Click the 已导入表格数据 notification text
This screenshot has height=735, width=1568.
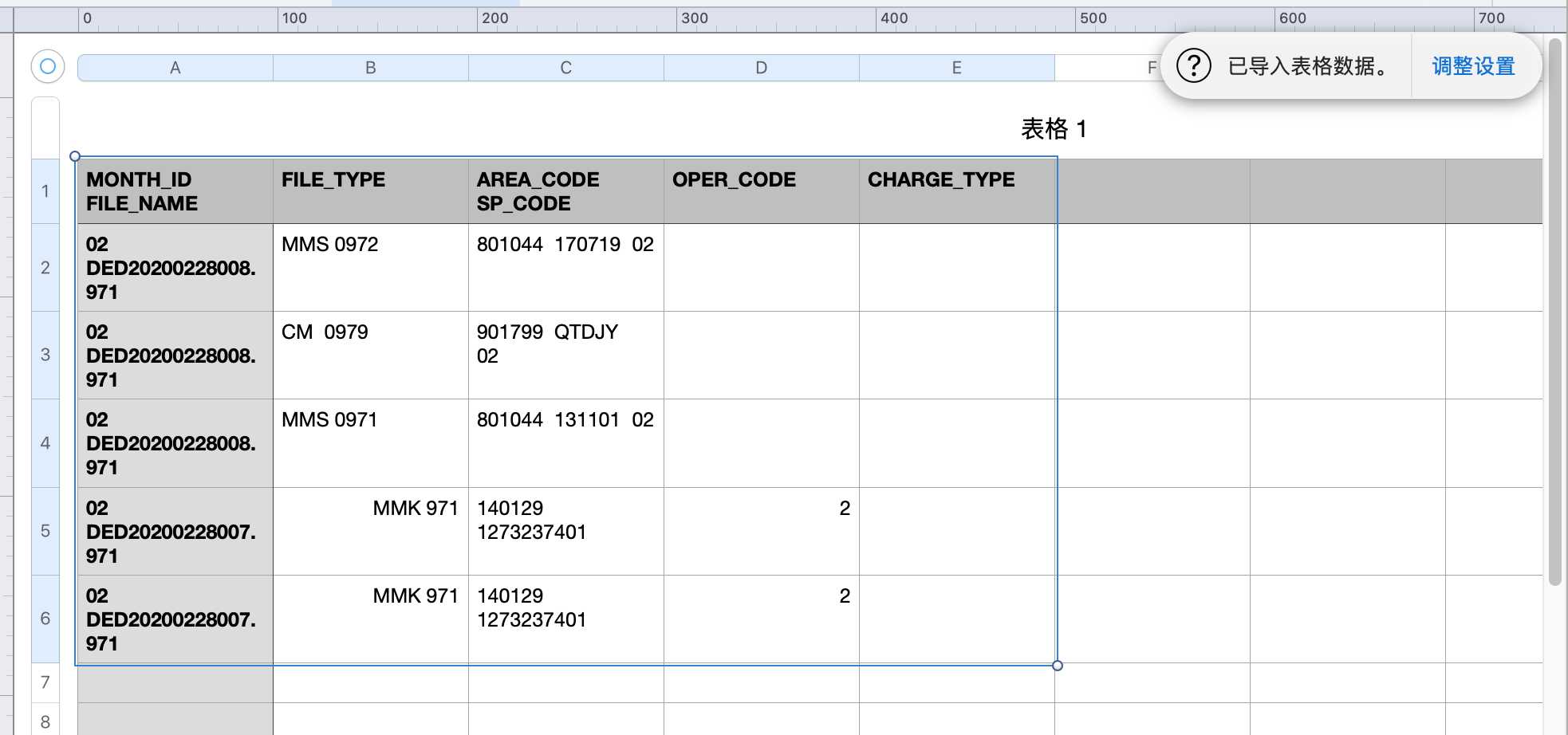tap(1309, 66)
